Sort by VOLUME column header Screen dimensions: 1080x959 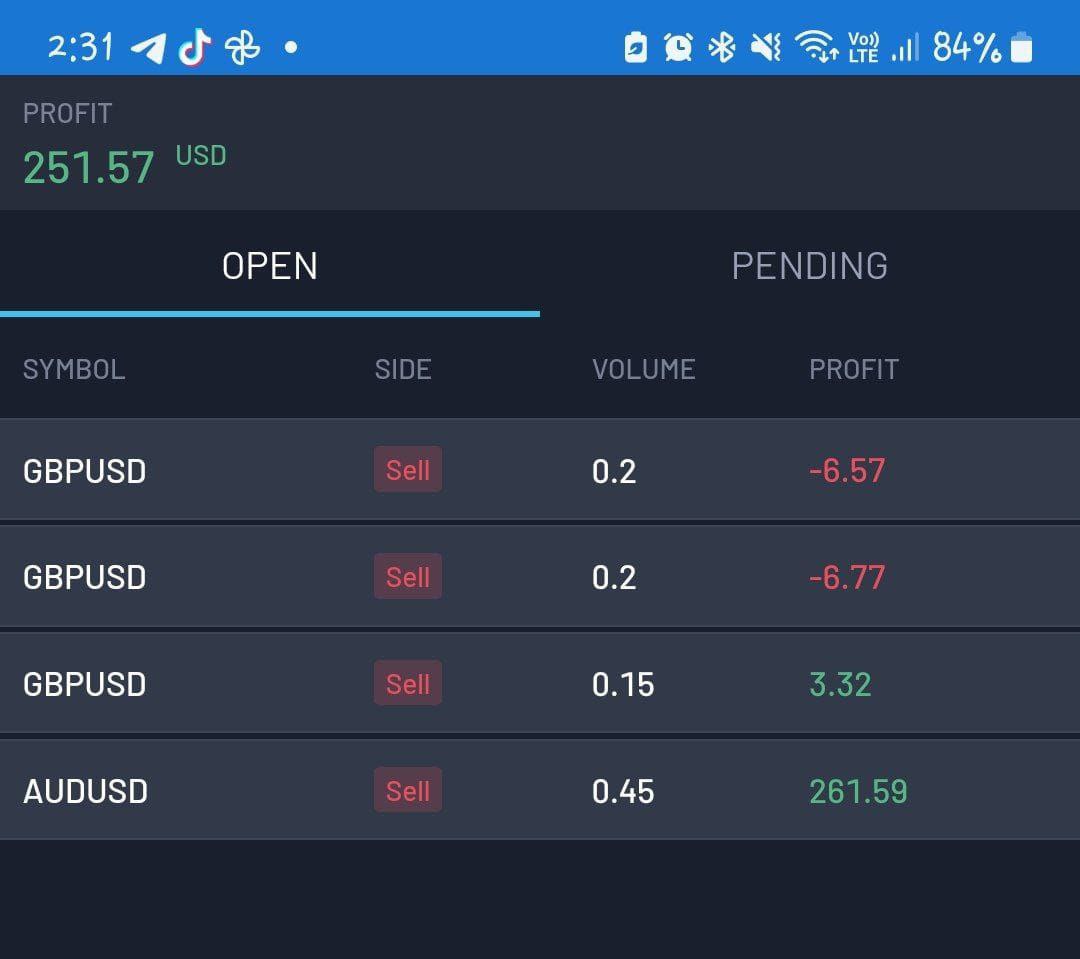(x=643, y=369)
